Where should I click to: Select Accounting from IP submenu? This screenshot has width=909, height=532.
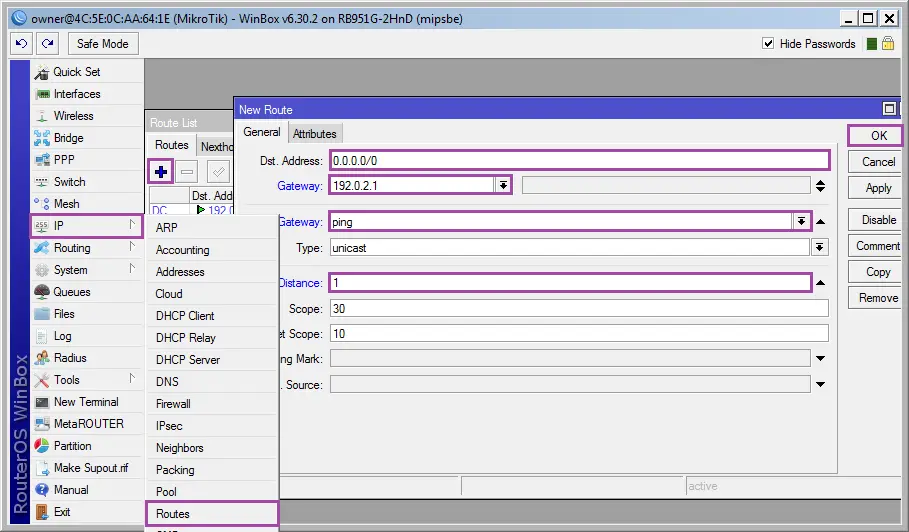[212, 250]
